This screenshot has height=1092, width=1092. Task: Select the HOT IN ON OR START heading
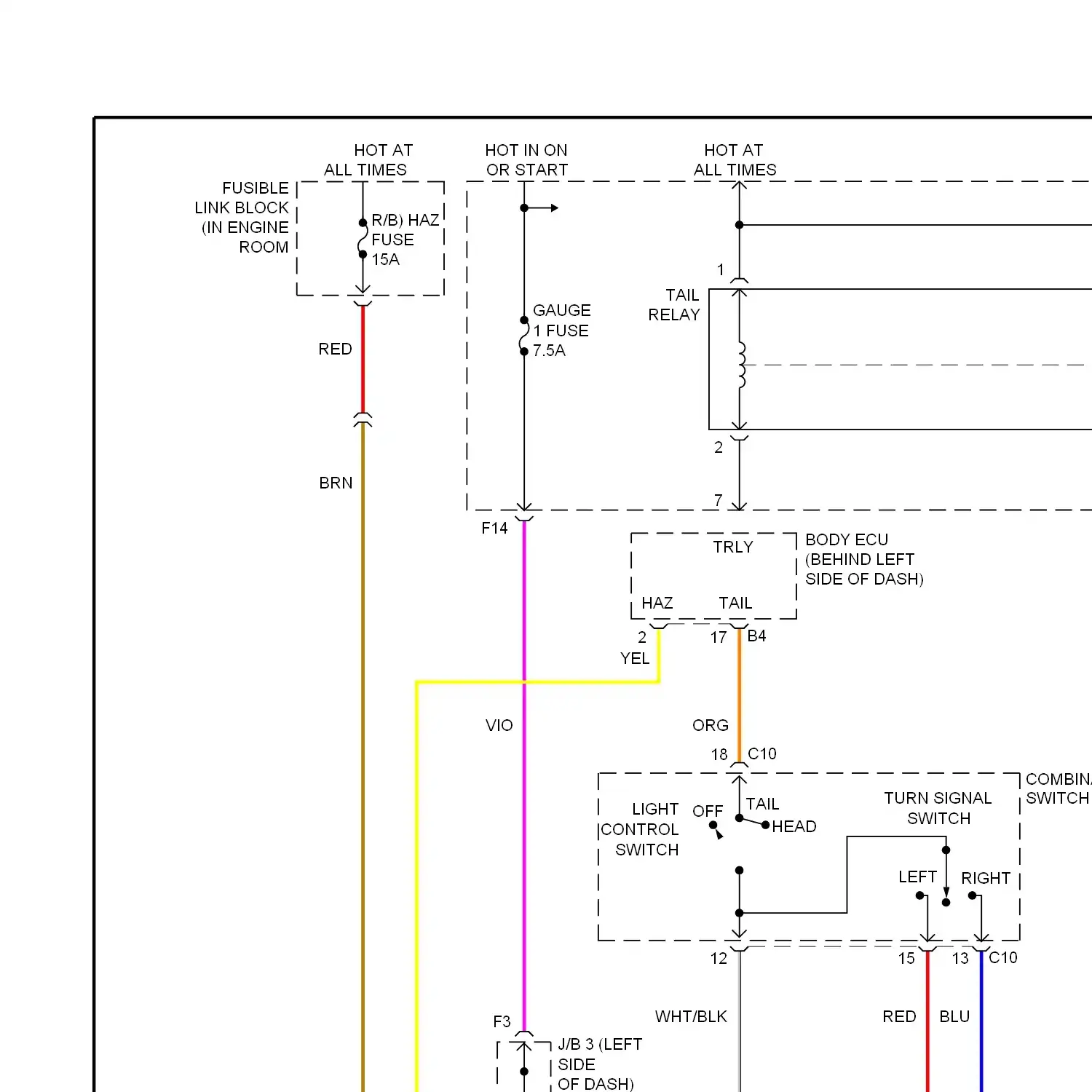526,160
